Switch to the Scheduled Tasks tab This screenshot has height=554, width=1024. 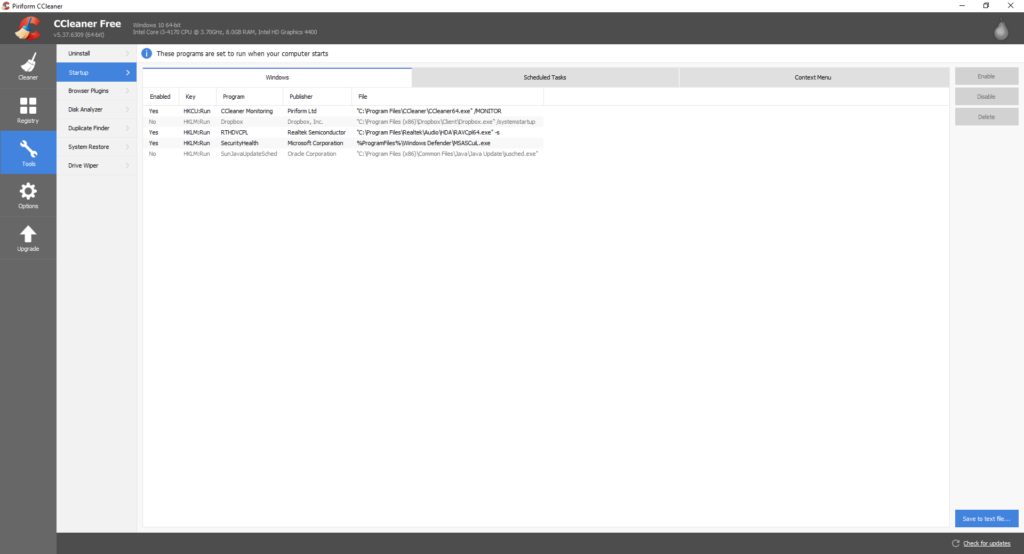coord(545,77)
